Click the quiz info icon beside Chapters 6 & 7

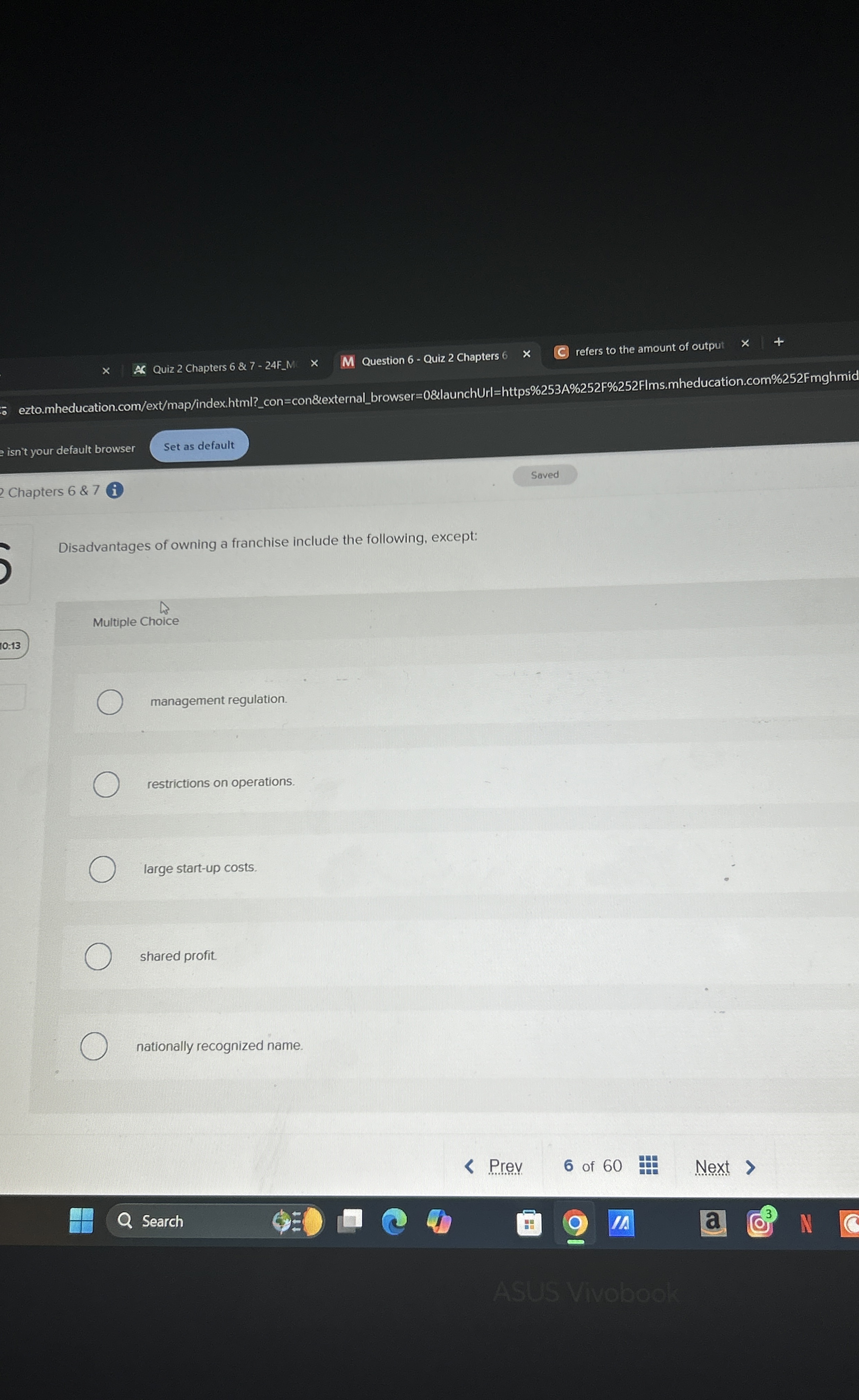tap(115, 490)
